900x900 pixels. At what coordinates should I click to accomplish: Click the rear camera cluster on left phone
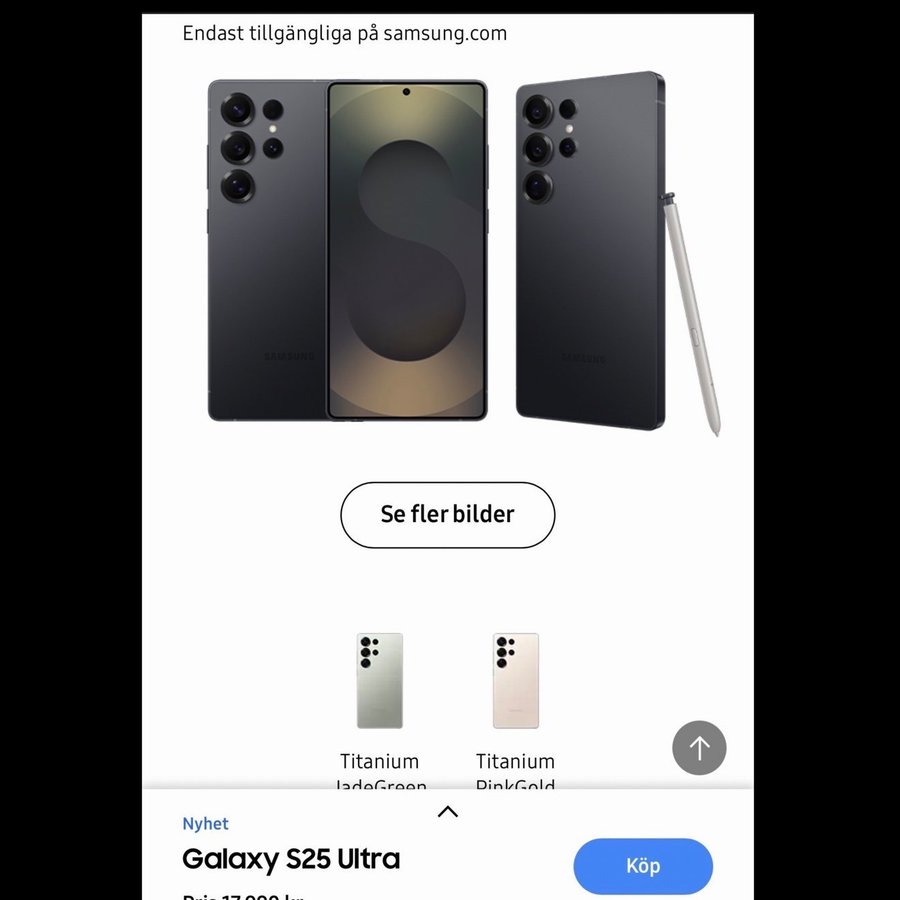251,147
